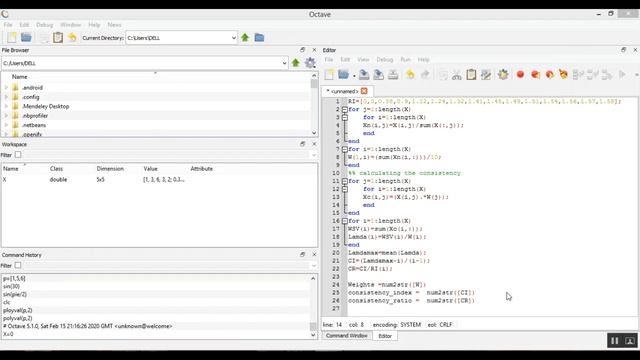Go to parent folder in File Browser panel

pyautogui.click(x=296, y=63)
